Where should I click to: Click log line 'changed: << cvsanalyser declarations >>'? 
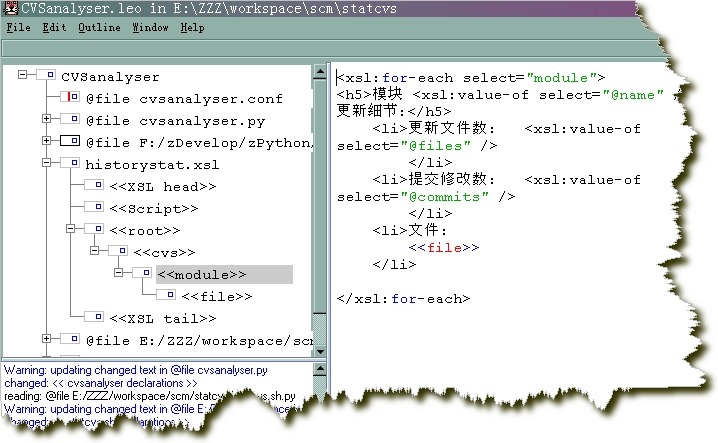click(x=101, y=383)
